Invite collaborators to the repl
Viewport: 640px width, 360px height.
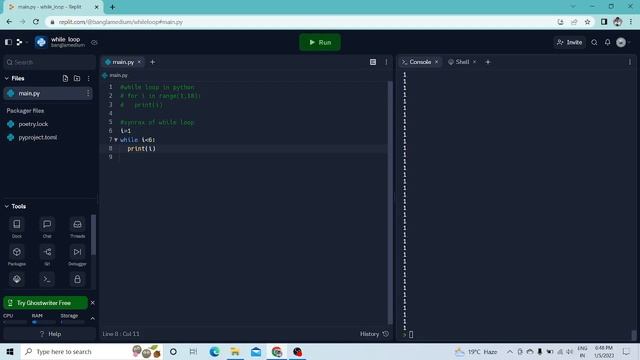coord(569,42)
